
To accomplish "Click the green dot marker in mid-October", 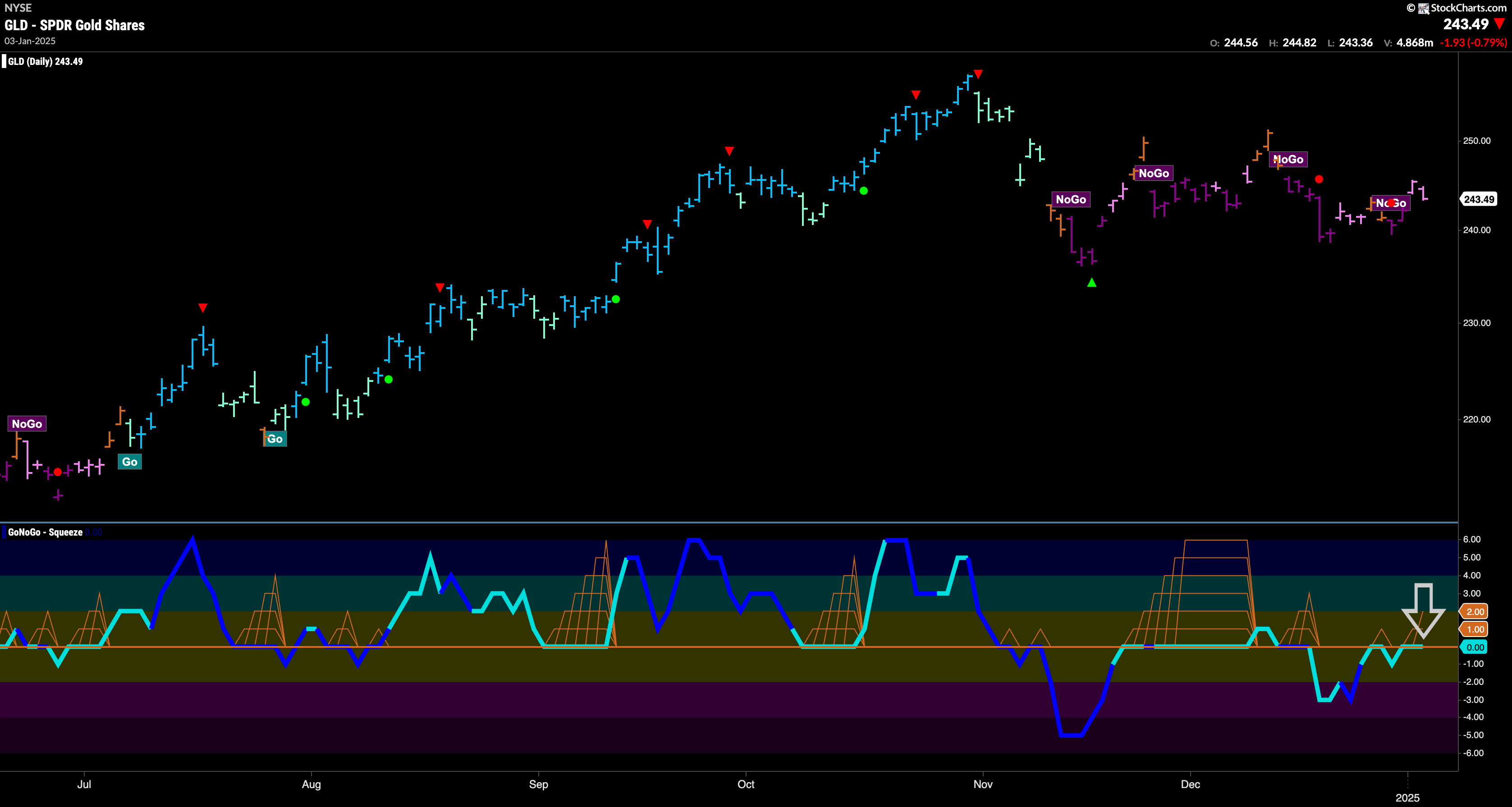I will tap(863, 191).
